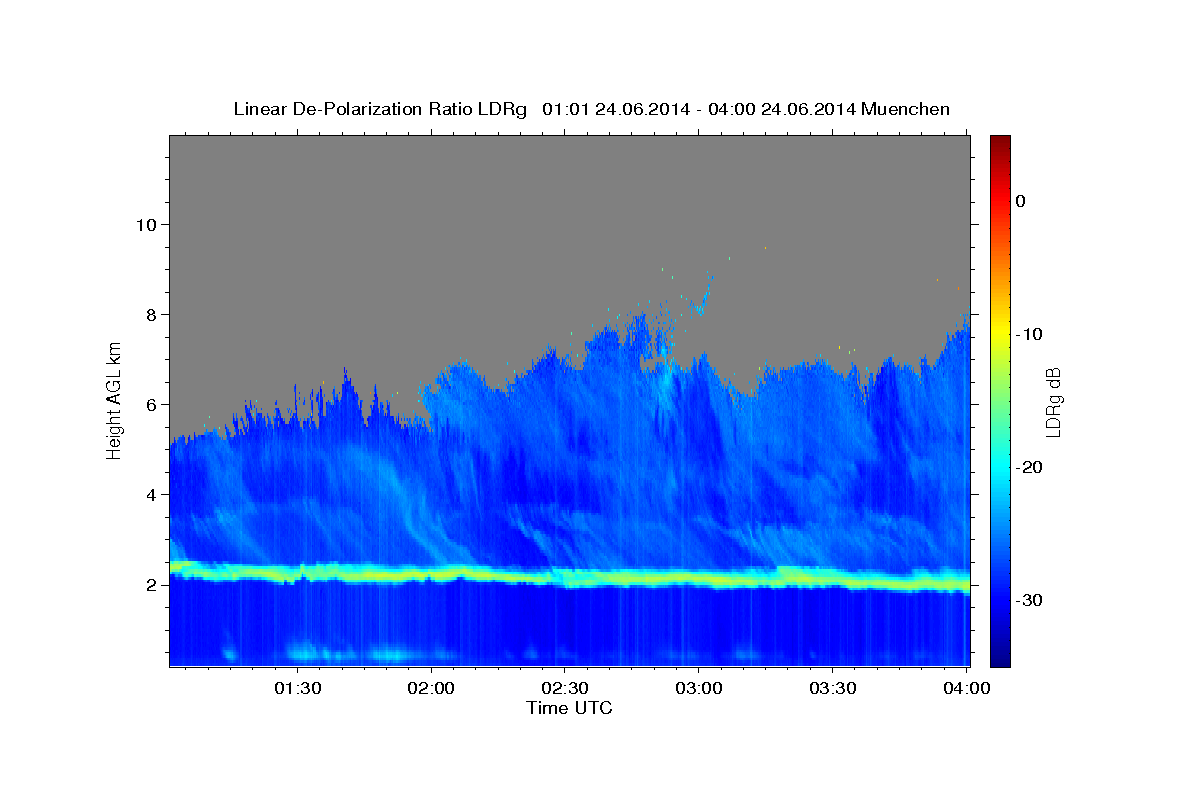Click the height axis label '4'

[150, 494]
